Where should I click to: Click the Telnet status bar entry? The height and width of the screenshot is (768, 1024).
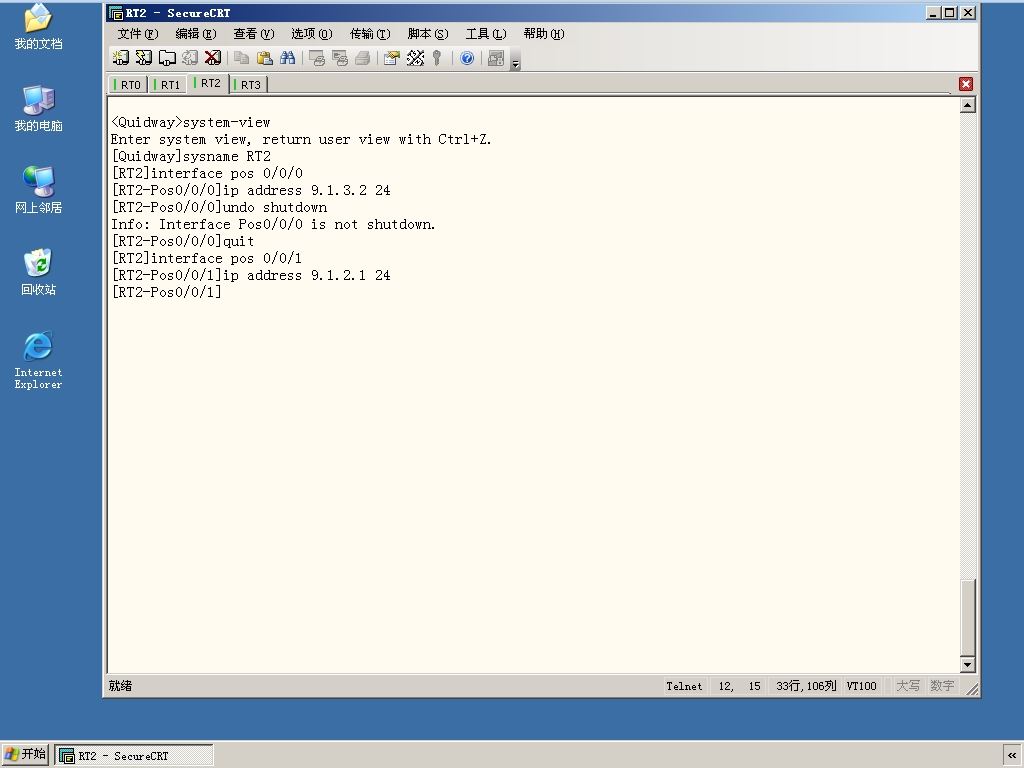click(684, 686)
